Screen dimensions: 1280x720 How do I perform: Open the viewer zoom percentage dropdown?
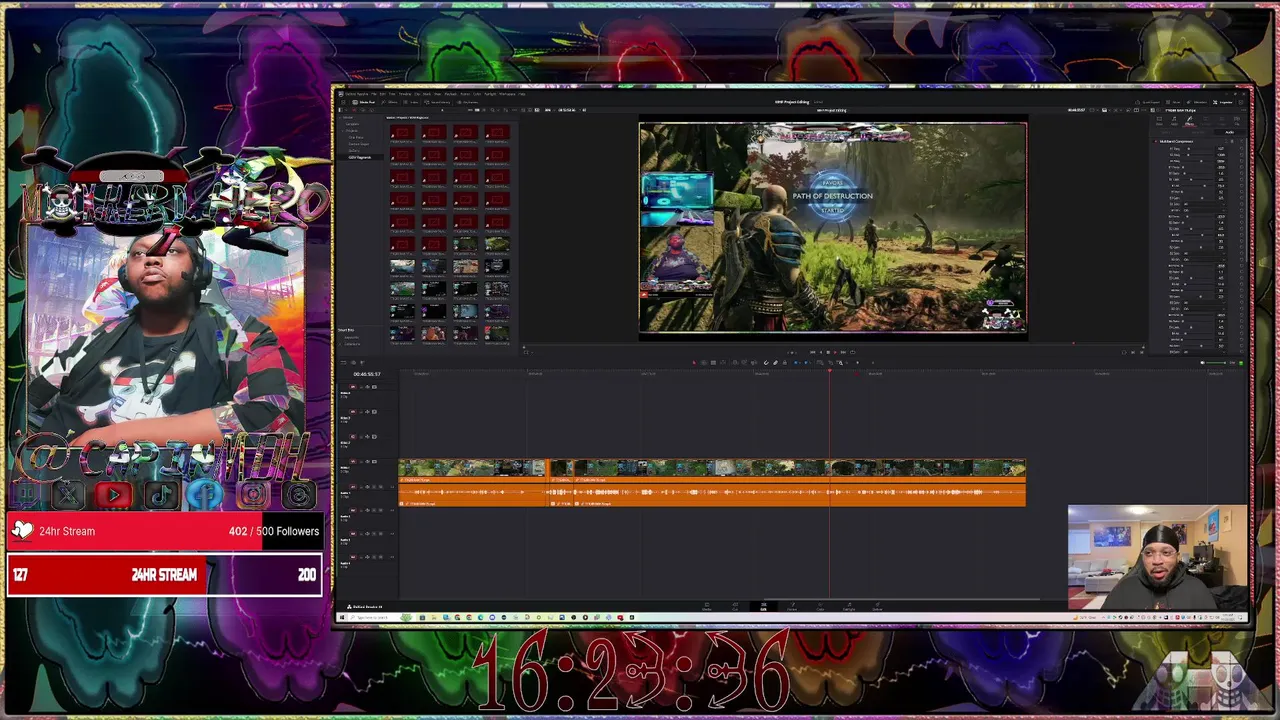click(x=549, y=110)
